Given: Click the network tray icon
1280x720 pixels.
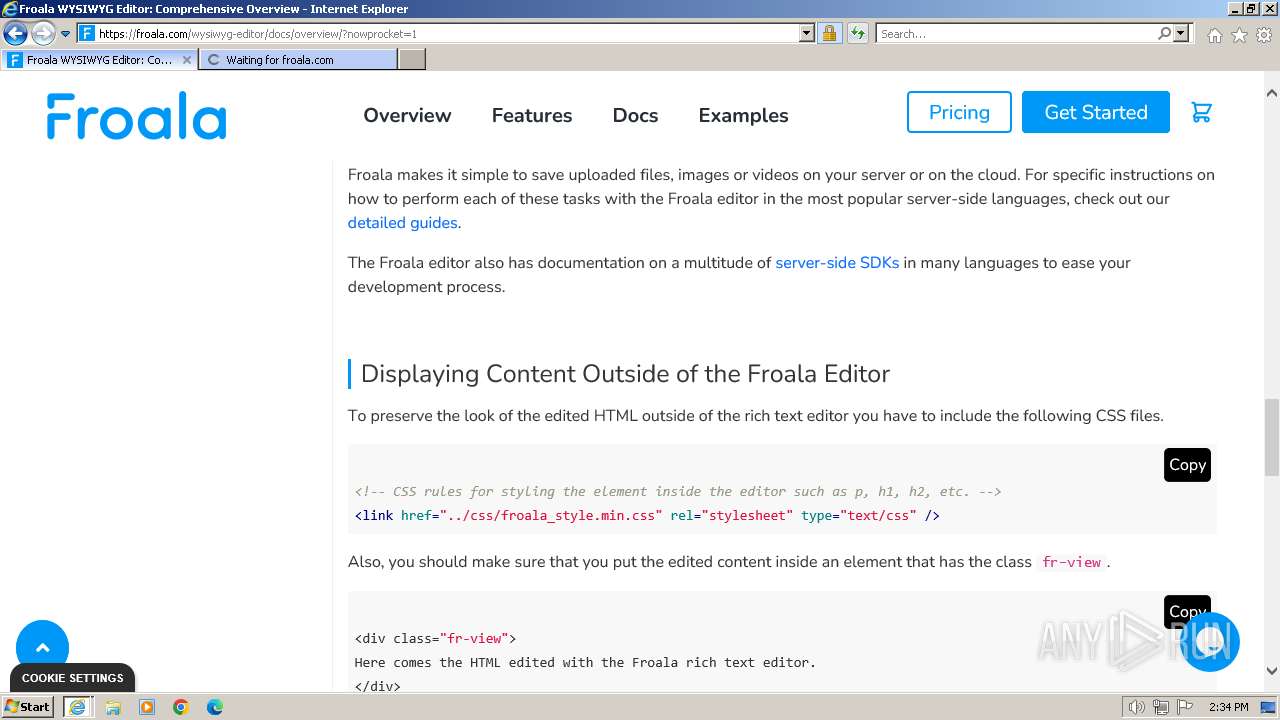Looking at the screenshot, I should 1161,707.
